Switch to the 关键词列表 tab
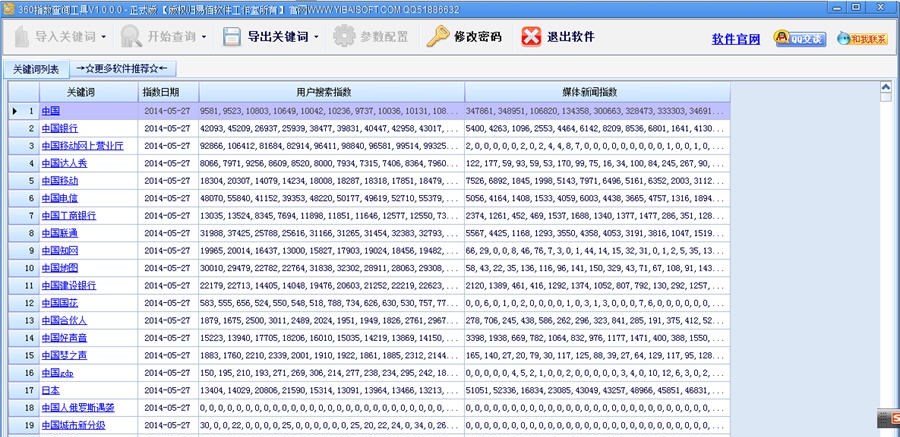The image size is (900, 437). [x=36, y=69]
